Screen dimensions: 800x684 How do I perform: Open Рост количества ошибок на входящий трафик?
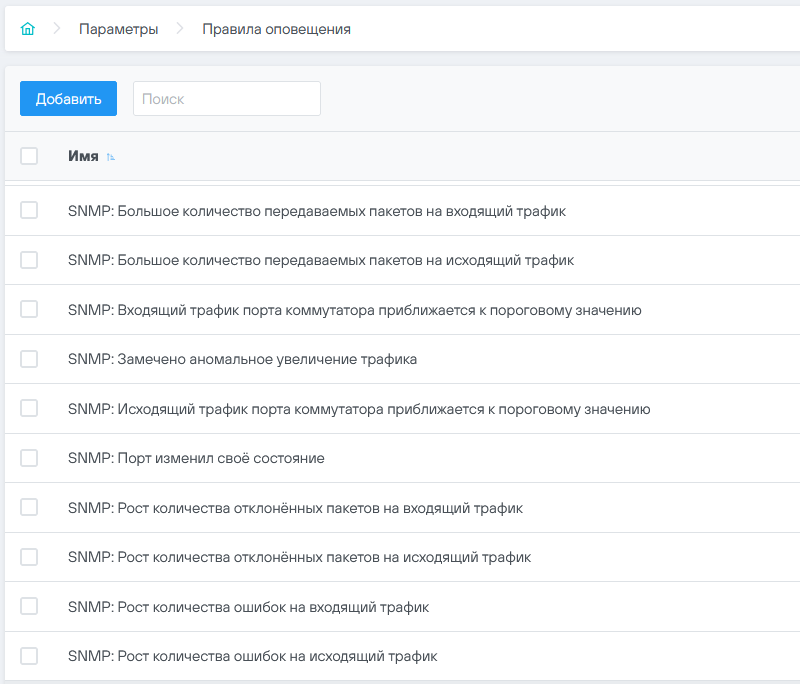(248, 607)
